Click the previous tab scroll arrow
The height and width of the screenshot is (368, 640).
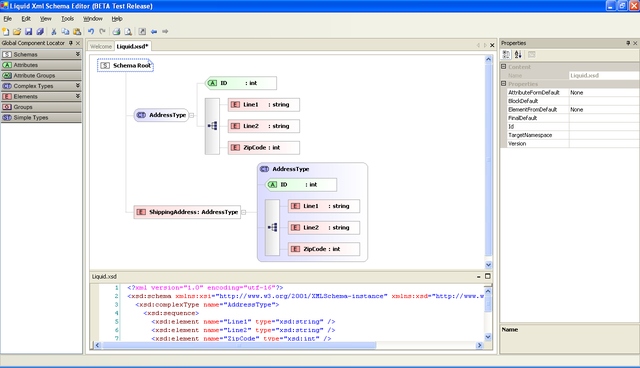(478, 45)
